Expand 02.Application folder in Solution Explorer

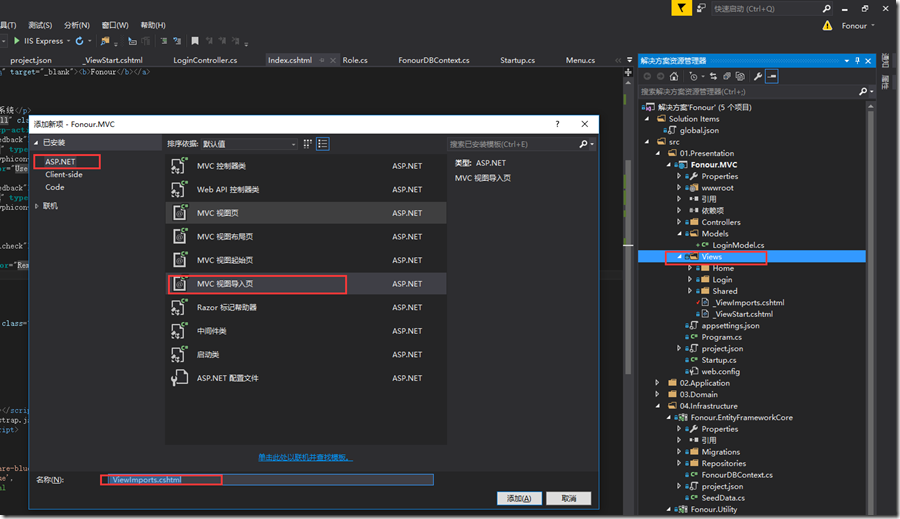657,383
